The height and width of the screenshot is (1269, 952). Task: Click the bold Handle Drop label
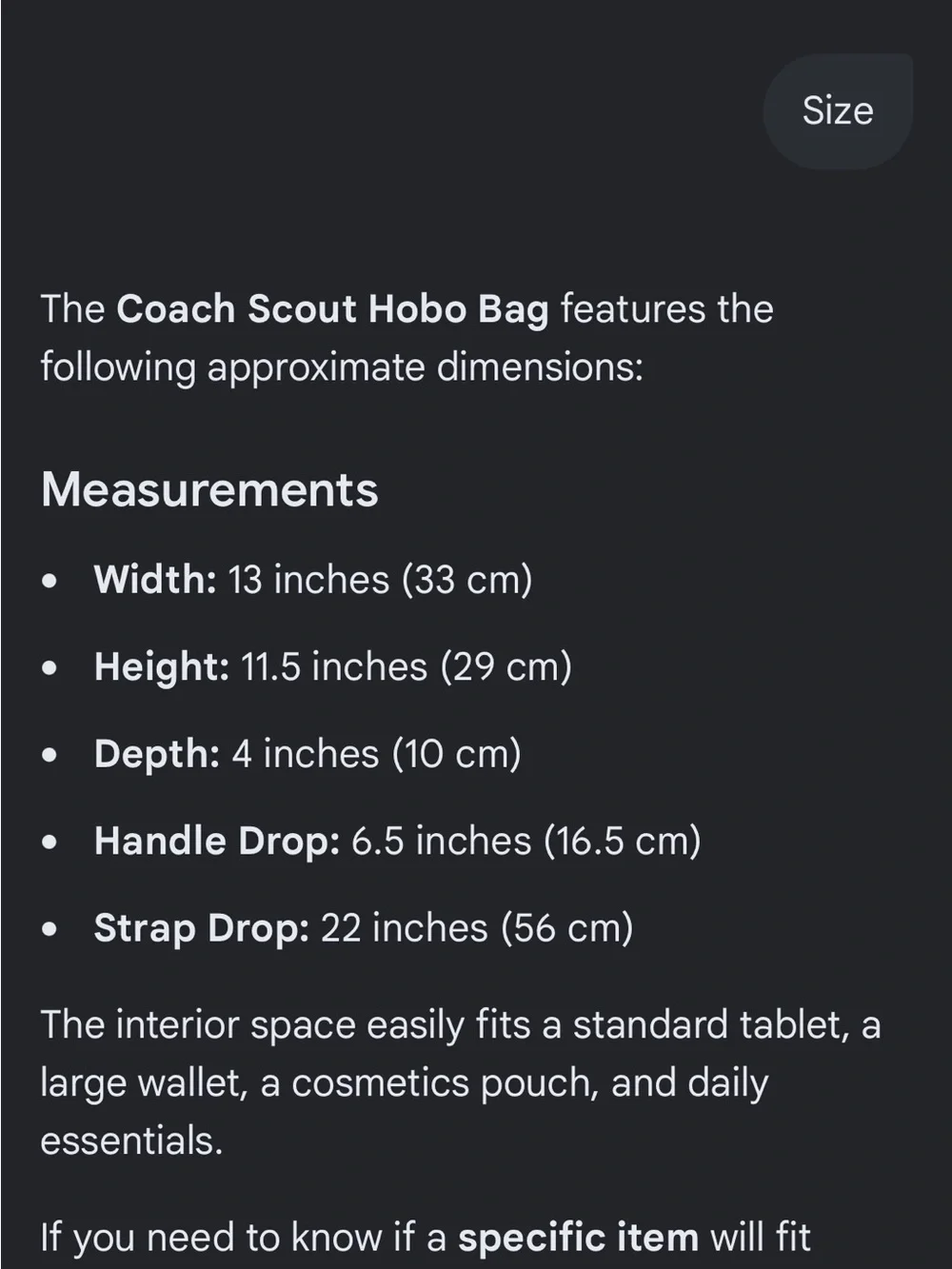tap(217, 841)
